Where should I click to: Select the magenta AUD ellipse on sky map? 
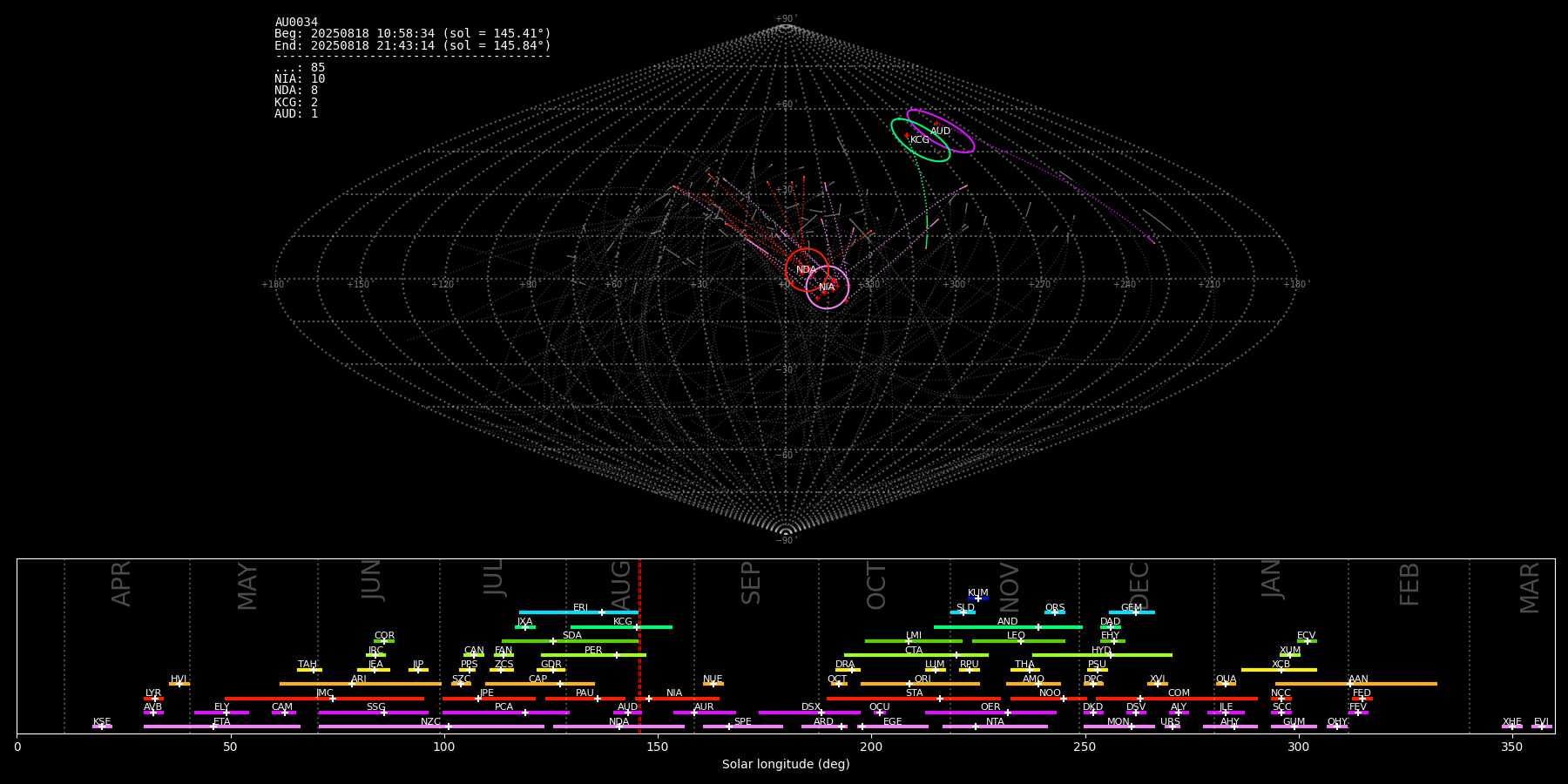(941, 132)
